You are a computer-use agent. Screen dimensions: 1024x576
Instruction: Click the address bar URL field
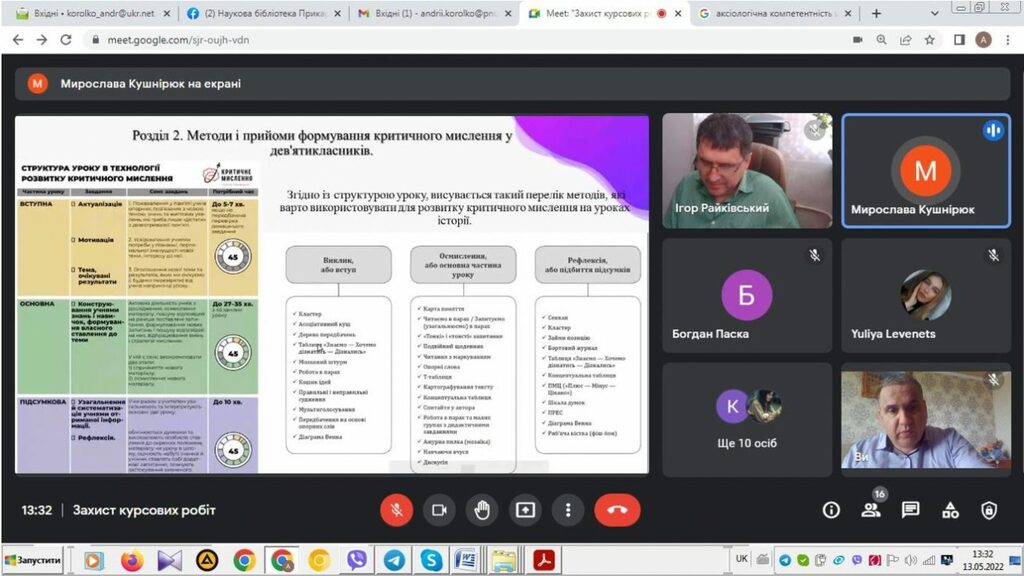(x=450, y=40)
